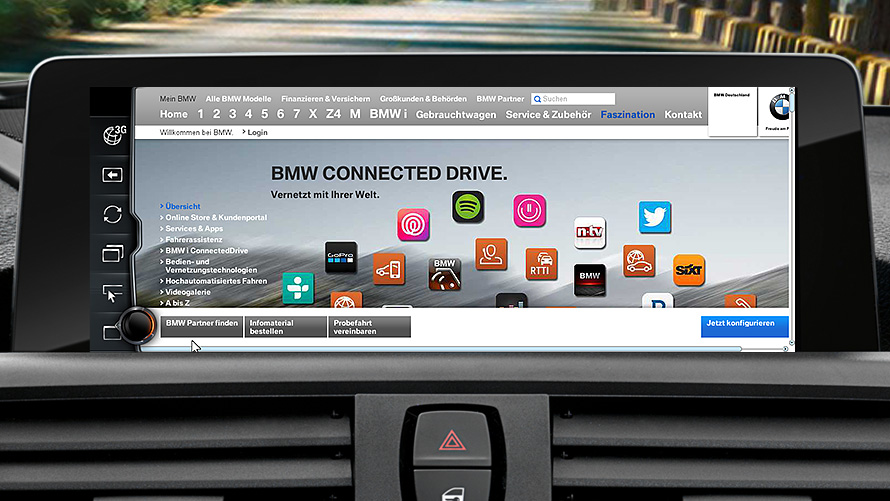Click the BMW Partner finden button
Viewport: 890px width, 501px height.
[201, 327]
